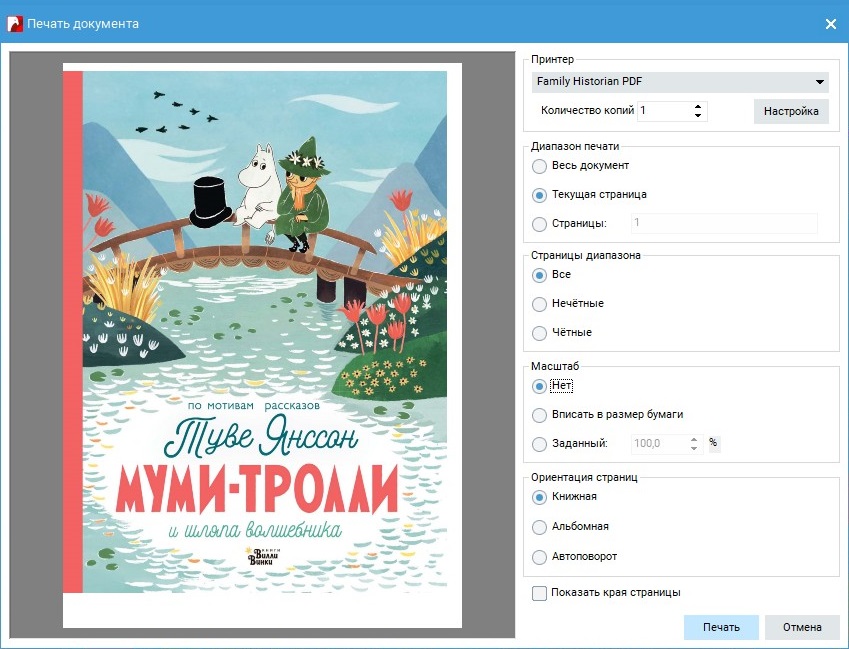This screenshot has height=649, width=849.
Task: Click the pages range input field
Action: point(724,223)
